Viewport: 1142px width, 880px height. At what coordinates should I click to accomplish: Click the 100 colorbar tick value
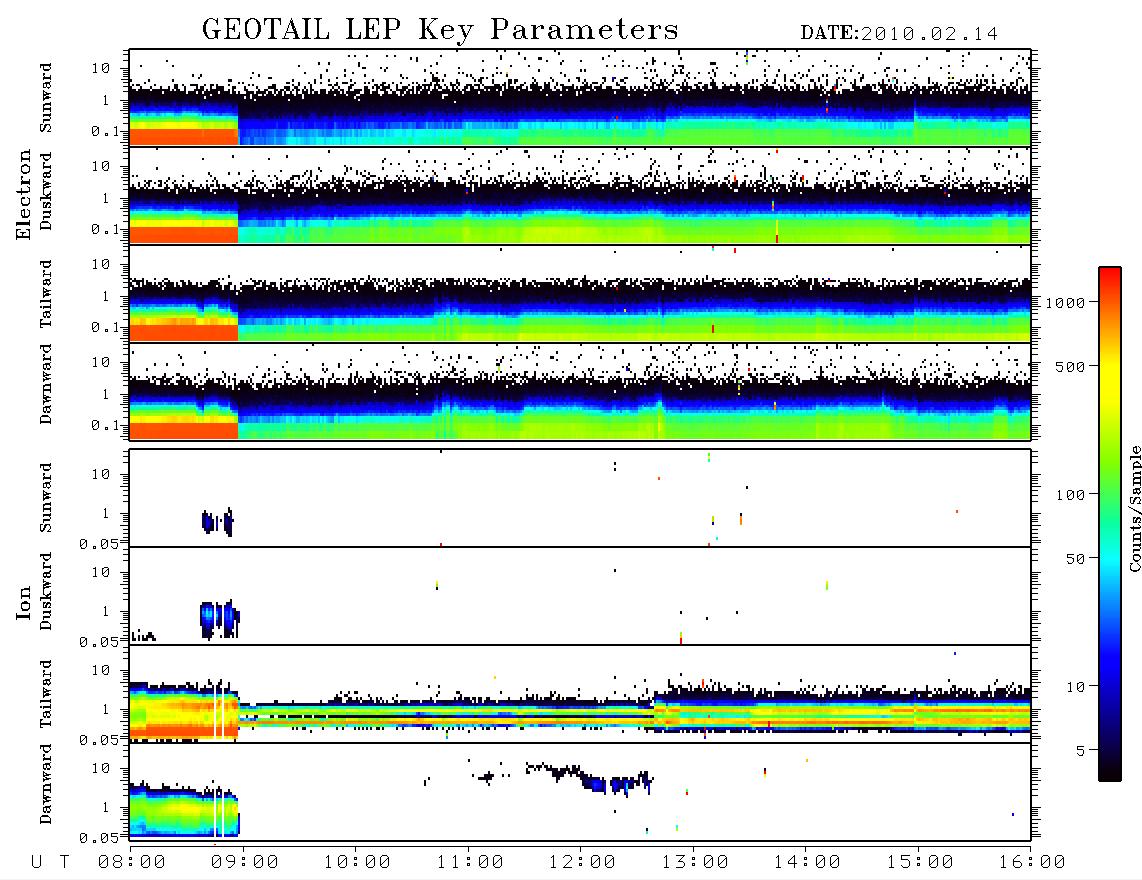[1070, 495]
